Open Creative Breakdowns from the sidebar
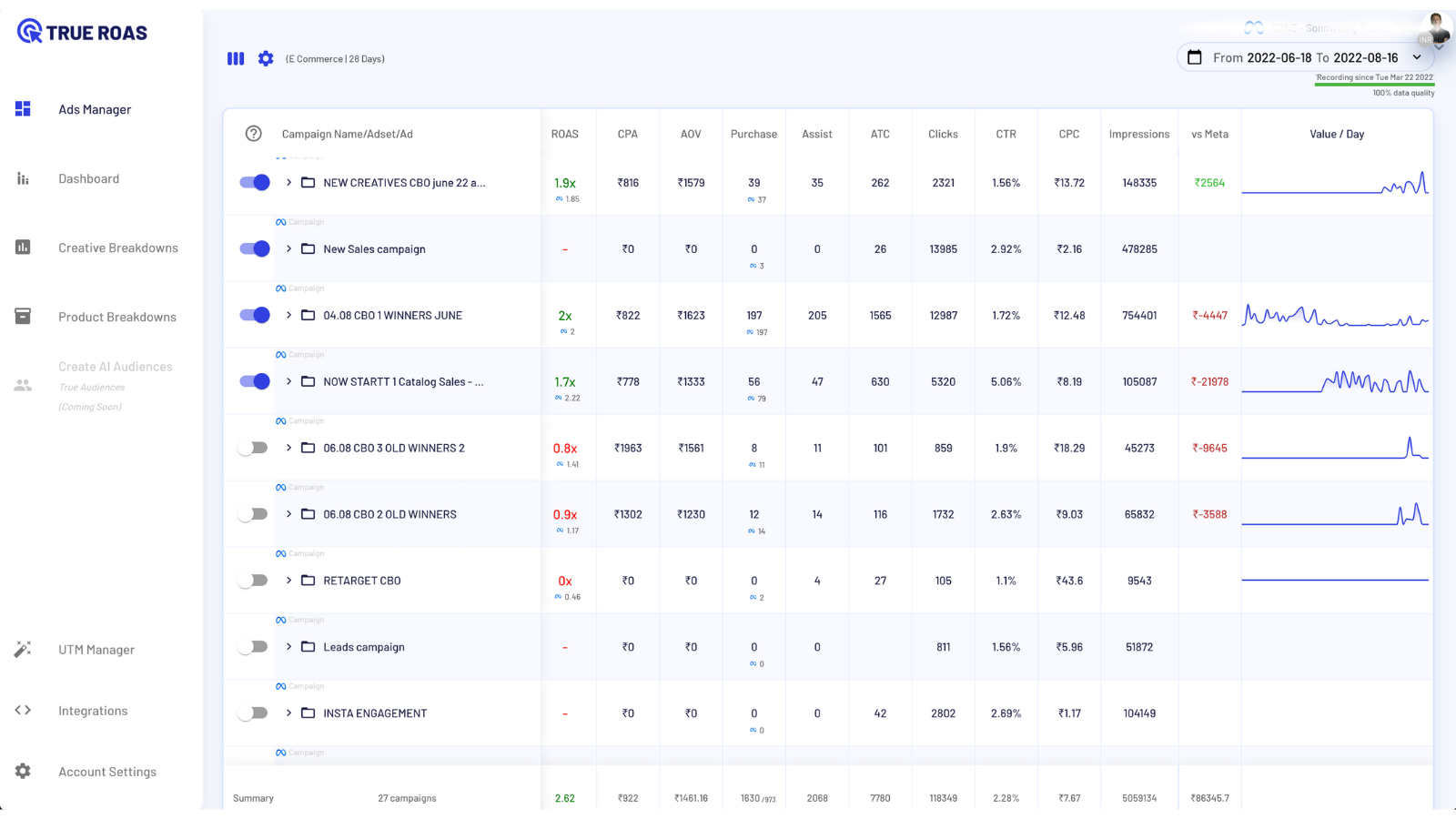Viewport: 1456px width, 819px height. tap(117, 247)
